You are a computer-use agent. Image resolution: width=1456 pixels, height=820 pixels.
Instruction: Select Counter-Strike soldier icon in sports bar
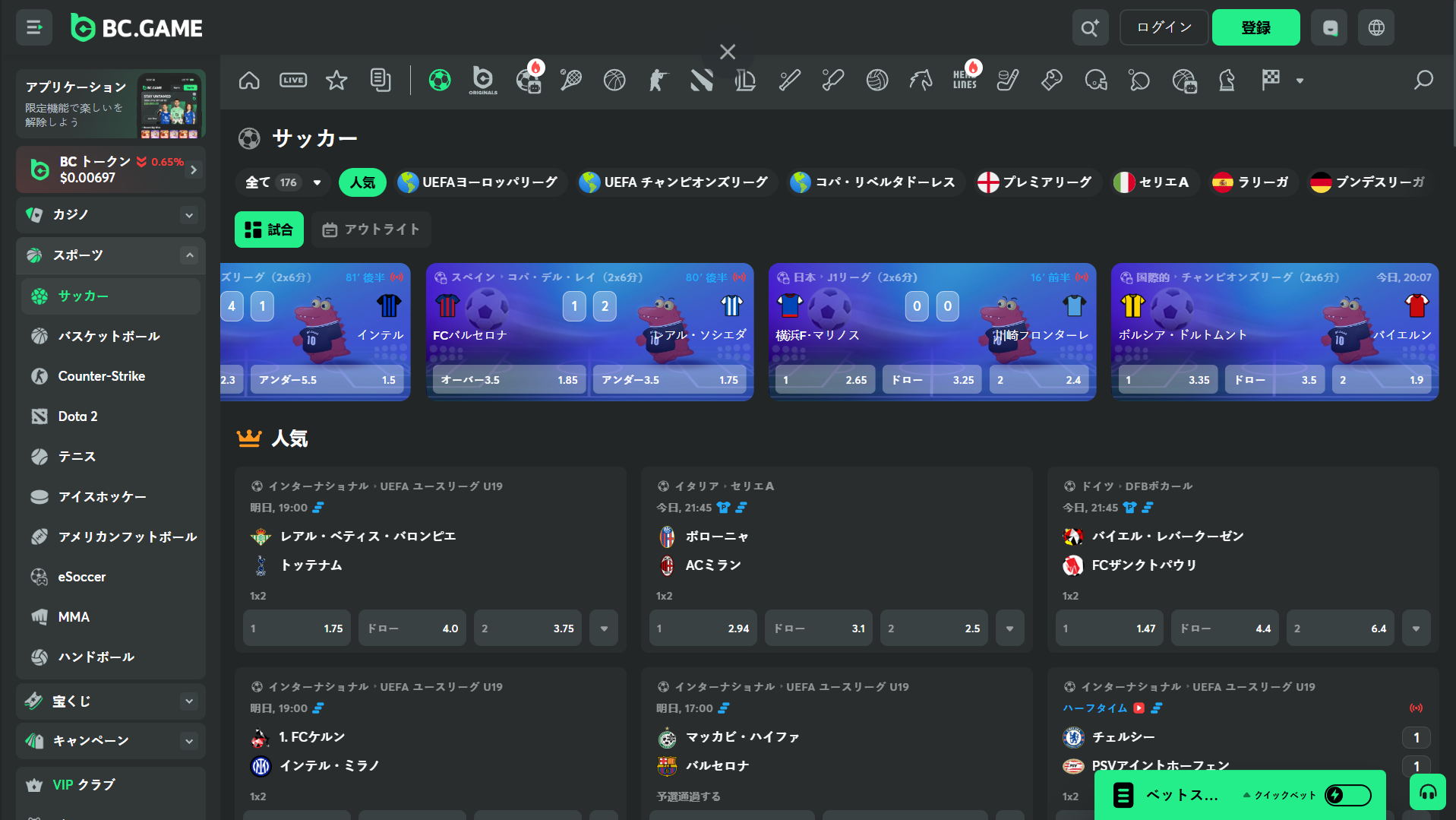658,80
